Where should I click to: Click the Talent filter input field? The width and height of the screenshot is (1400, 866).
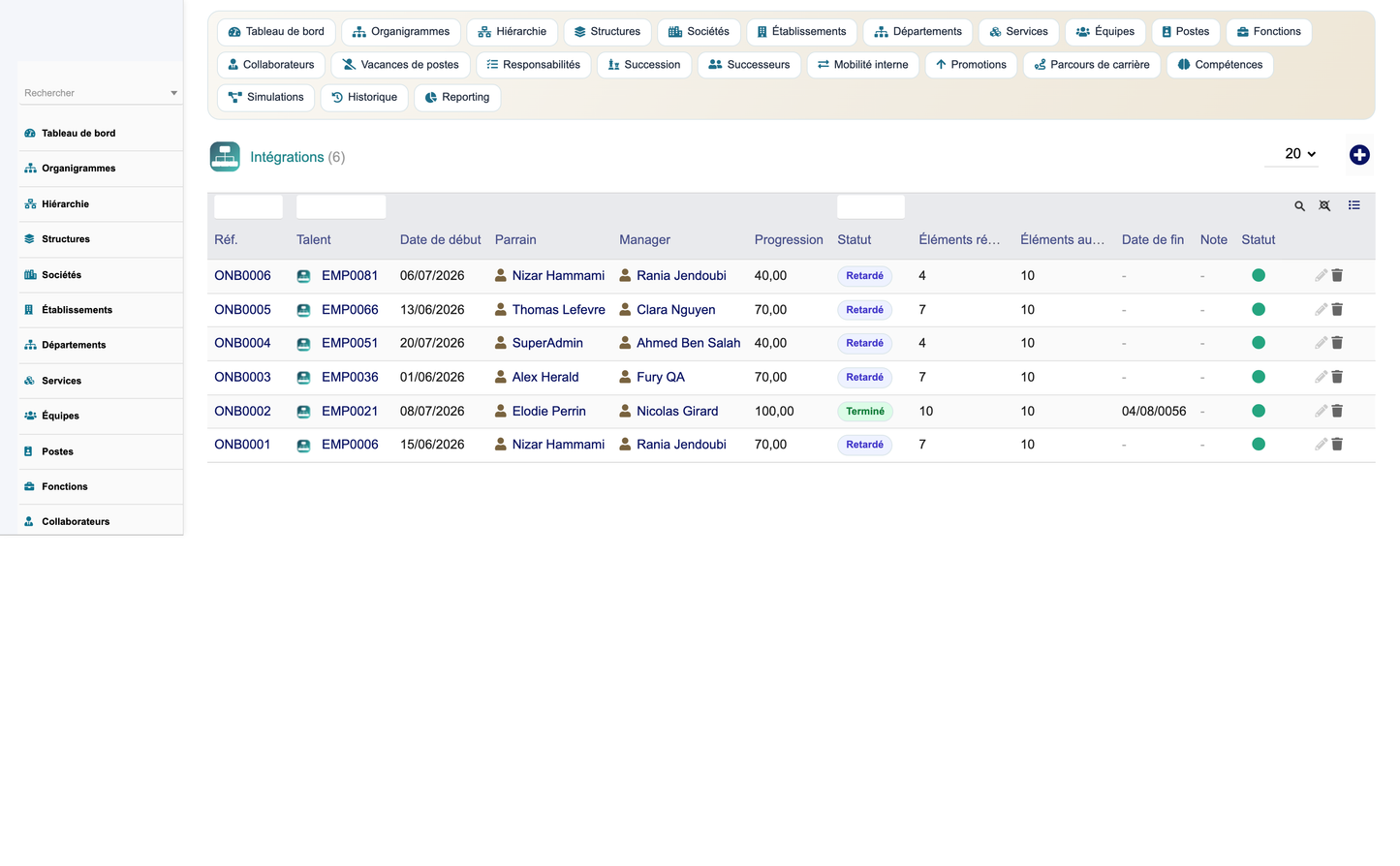point(341,206)
